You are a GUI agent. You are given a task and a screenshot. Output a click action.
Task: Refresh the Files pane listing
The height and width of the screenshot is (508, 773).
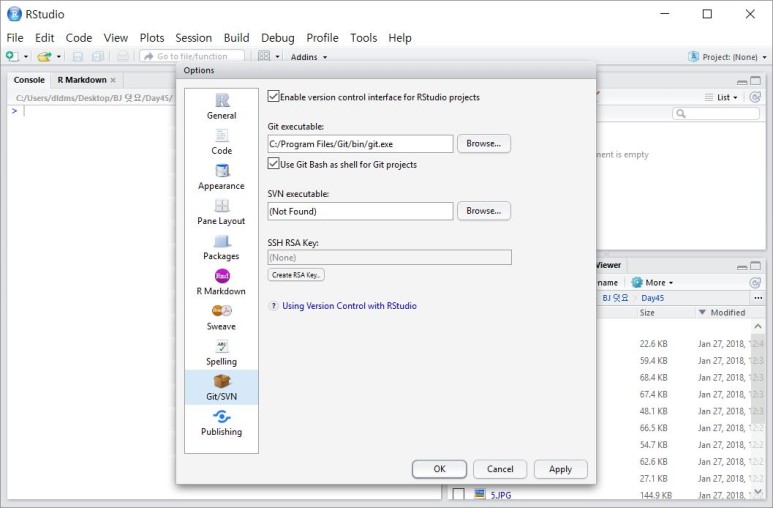click(755, 283)
